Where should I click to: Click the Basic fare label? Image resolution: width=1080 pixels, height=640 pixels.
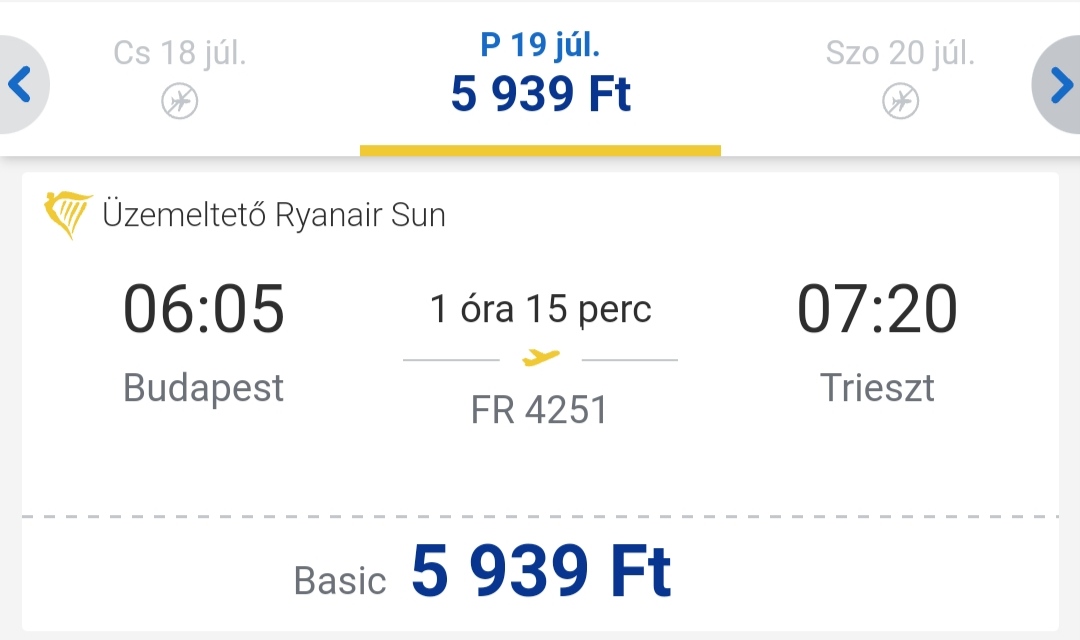point(340,580)
